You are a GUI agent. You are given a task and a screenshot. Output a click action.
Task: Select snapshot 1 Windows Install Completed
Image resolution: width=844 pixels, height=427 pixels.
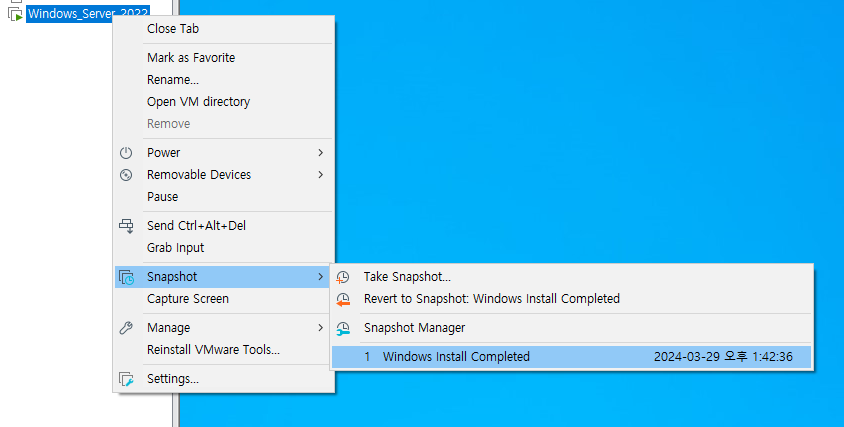click(x=572, y=357)
